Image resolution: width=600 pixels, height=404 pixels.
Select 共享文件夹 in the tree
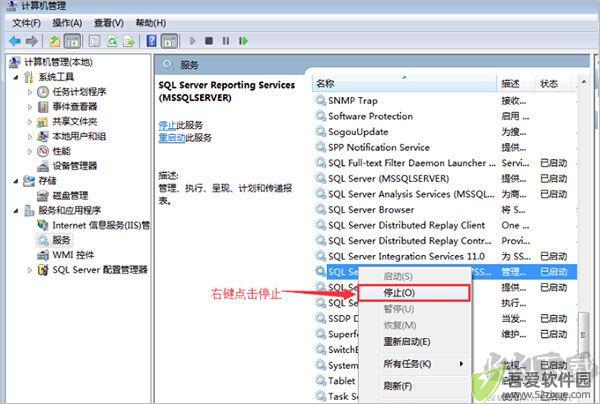(75, 122)
